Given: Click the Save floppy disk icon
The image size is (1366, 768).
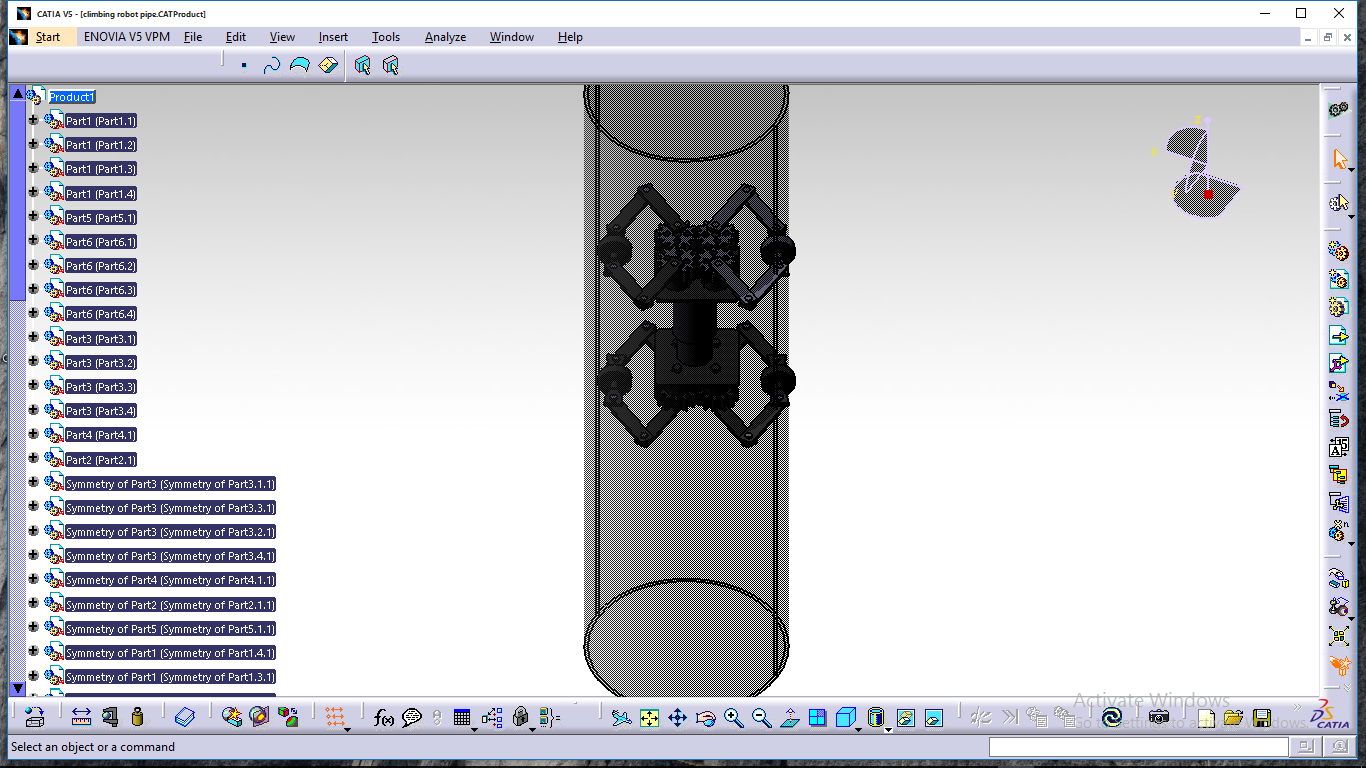Looking at the screenshot, I should coord(1261,717).
